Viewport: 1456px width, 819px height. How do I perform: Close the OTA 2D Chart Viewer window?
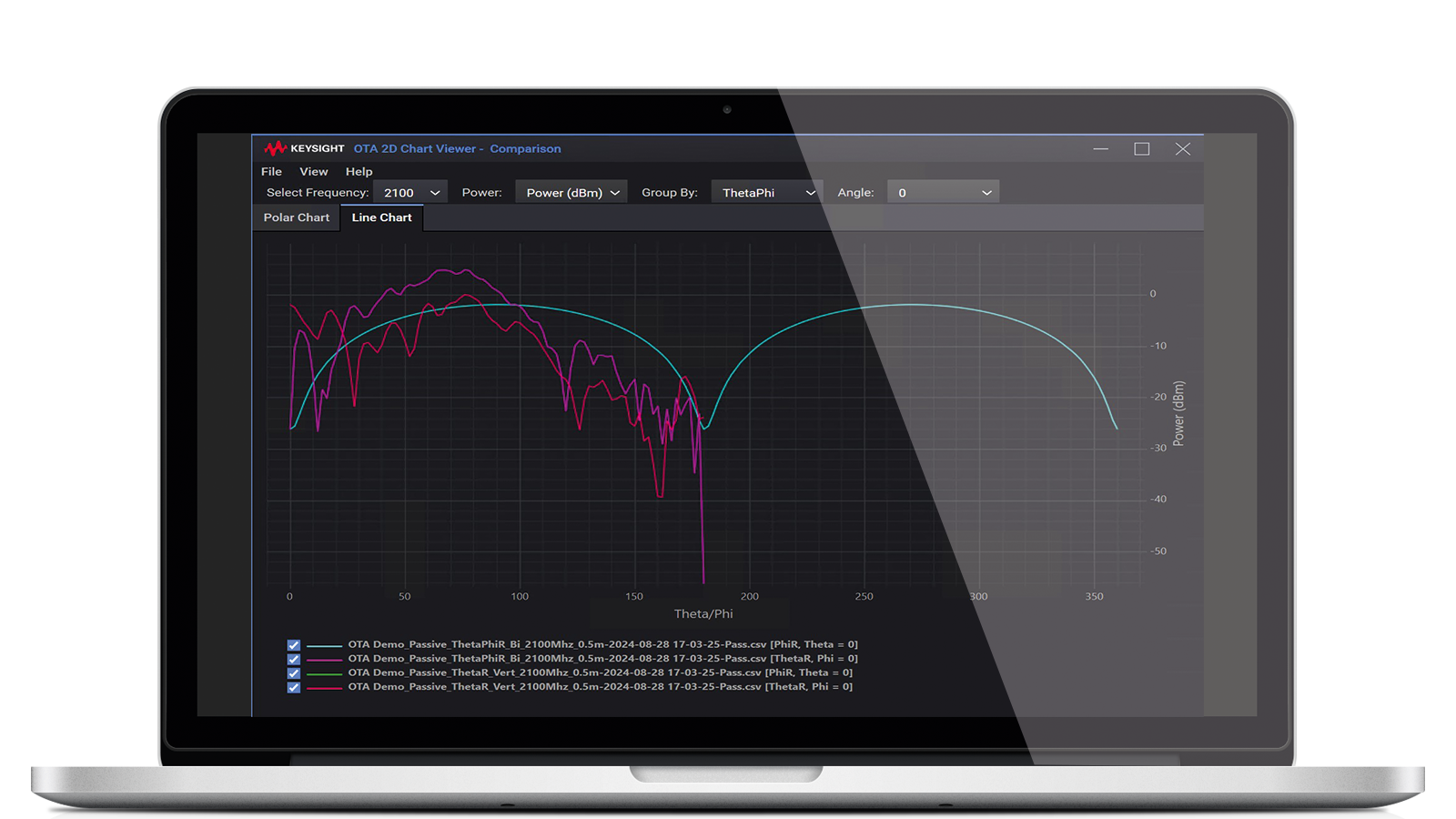[x=1183, y=148]
